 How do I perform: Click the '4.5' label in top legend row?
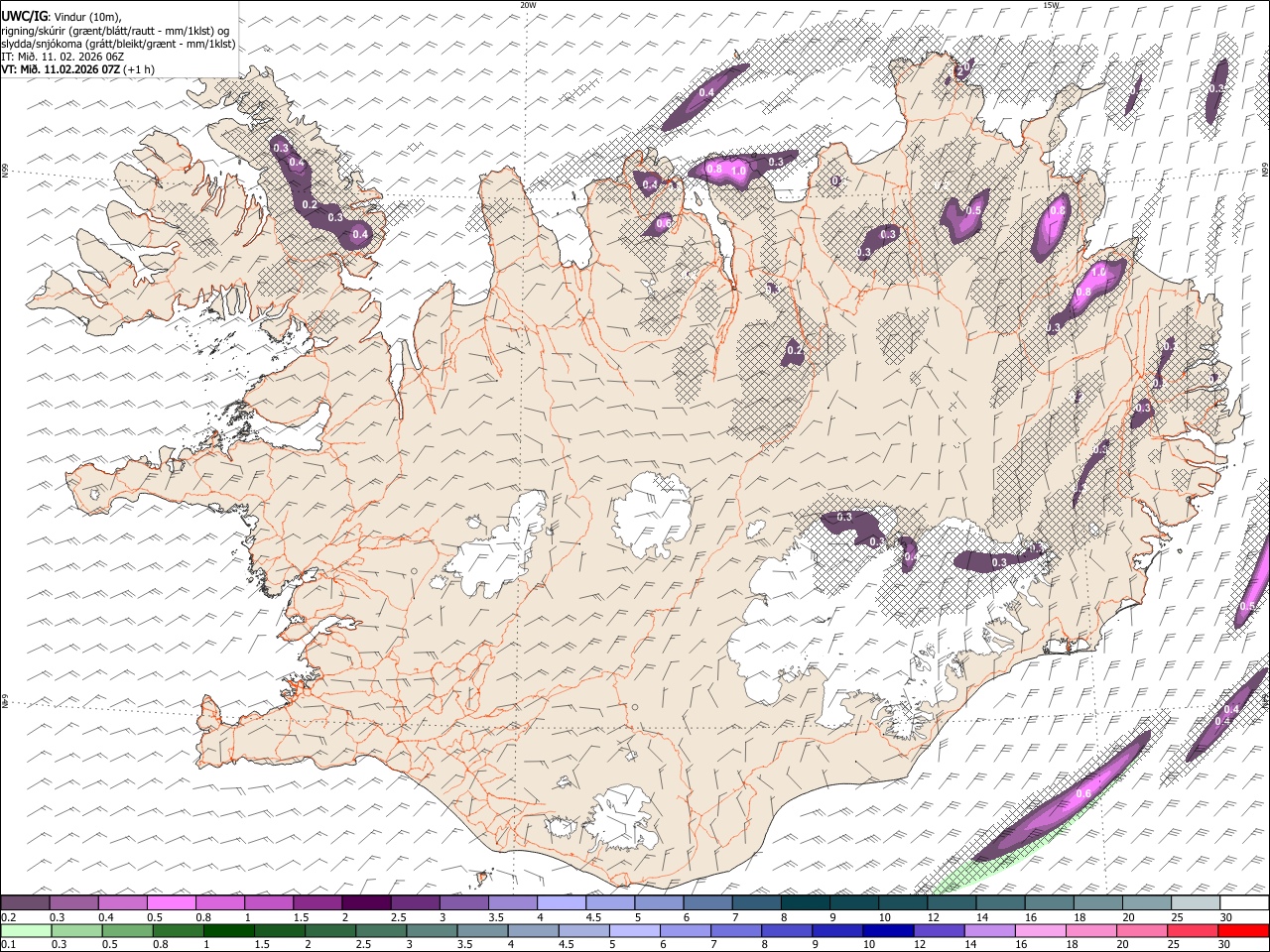point(594,917)
